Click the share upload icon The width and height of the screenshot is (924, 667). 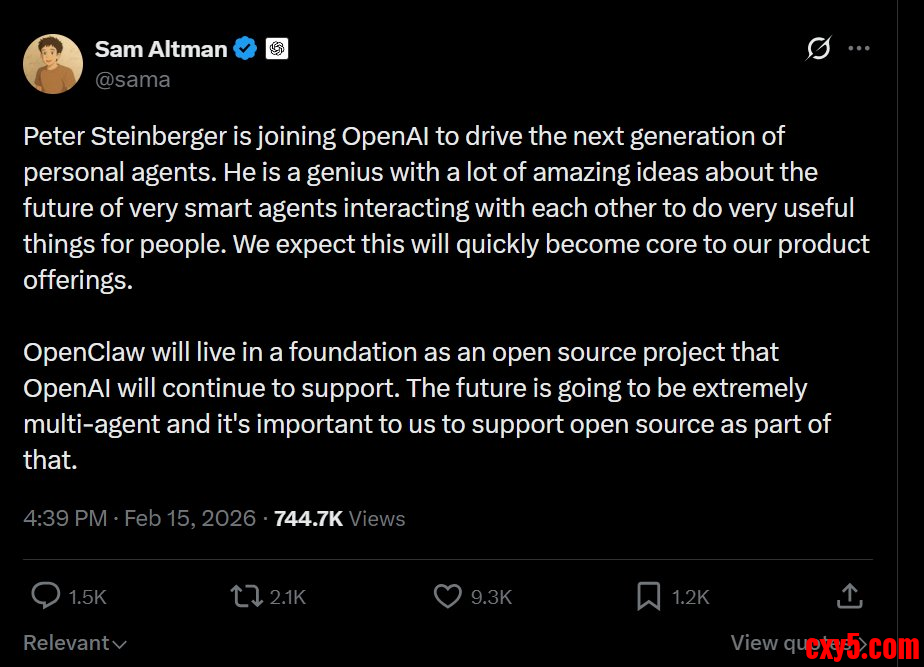(x=849, y=597)
